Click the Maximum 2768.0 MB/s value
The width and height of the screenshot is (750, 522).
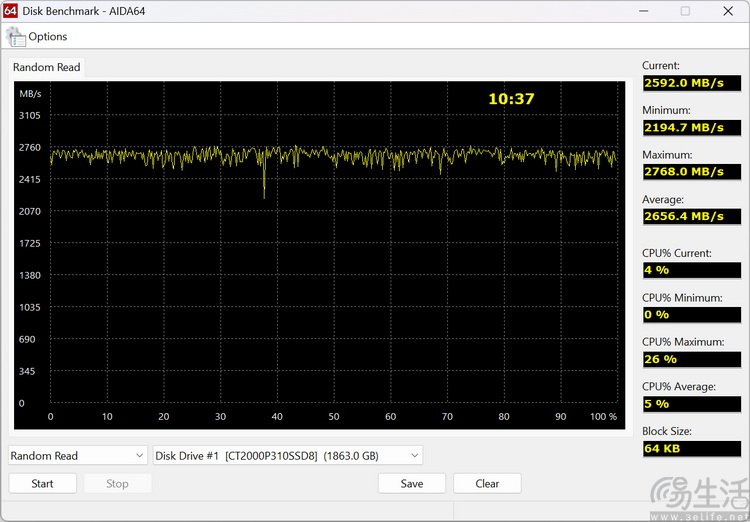tap(692, 172)
